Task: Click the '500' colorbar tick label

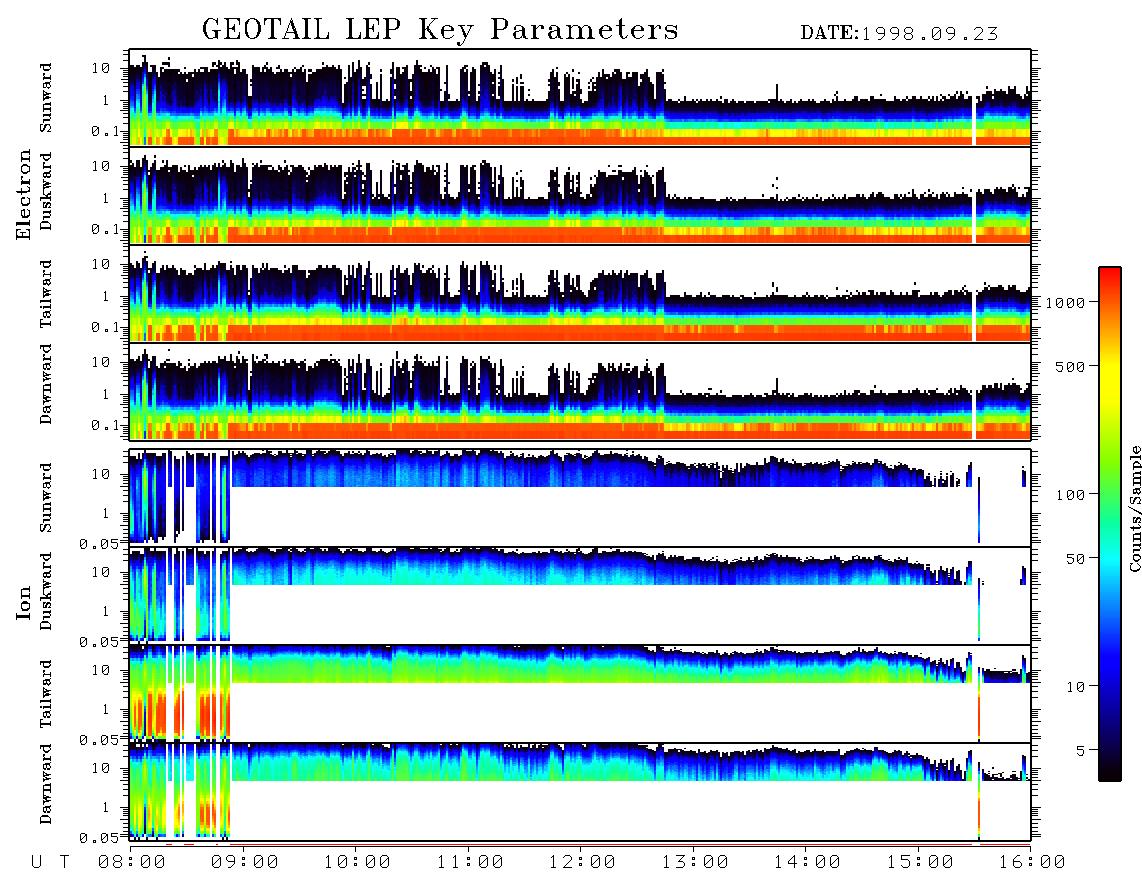Action: [x=1071, y=366]
